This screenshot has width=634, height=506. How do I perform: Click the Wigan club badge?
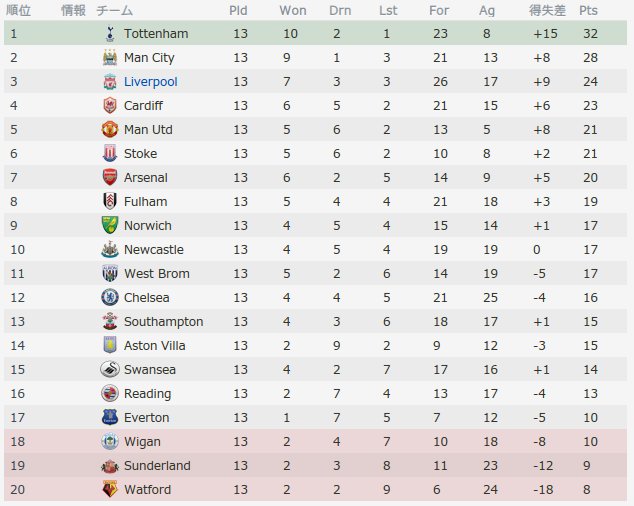[x=110, y=442]
